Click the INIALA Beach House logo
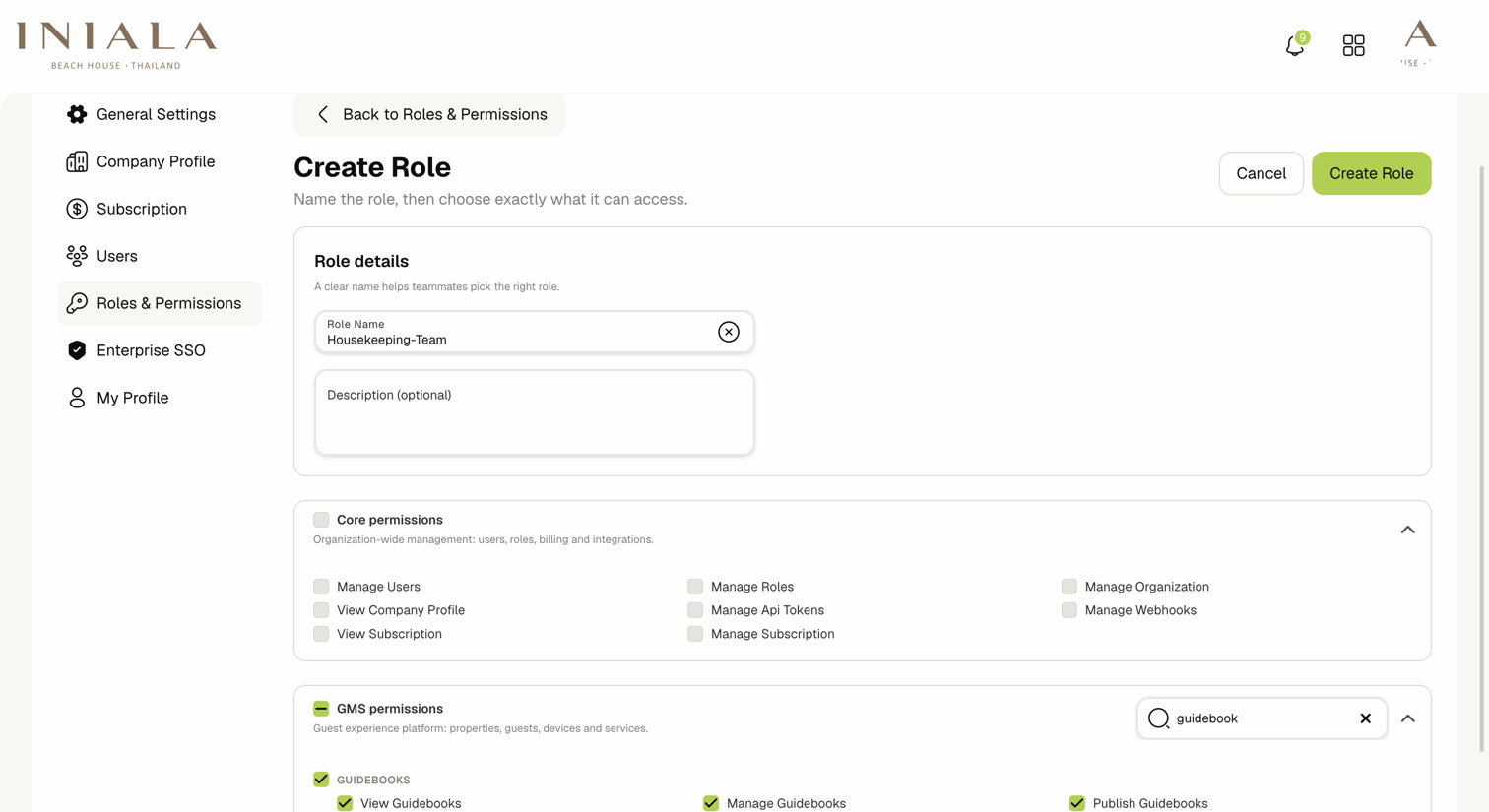 coord(116,45)
